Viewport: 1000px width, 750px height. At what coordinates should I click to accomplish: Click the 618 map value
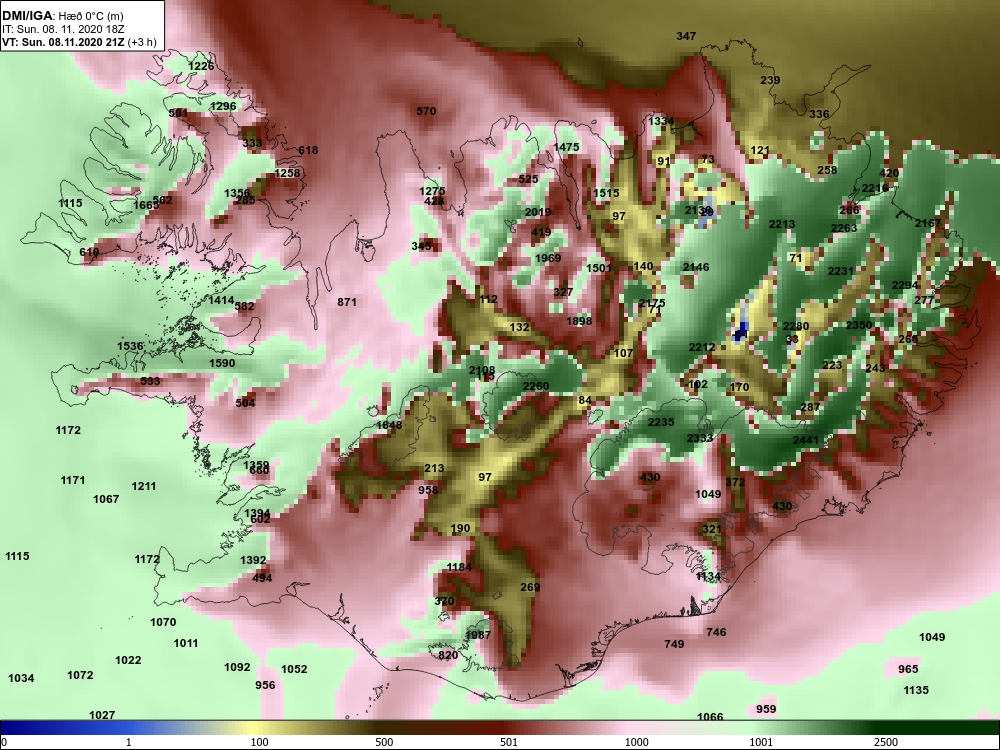(x=308, y=151)
